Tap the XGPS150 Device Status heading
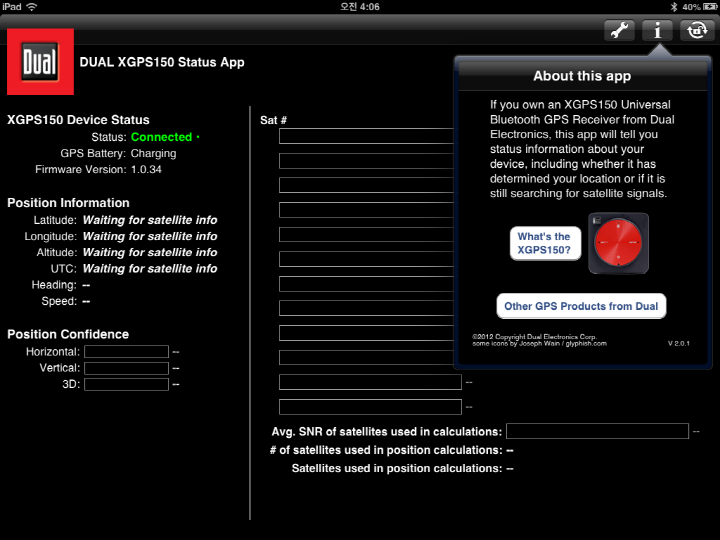 (x=78, y=120)
